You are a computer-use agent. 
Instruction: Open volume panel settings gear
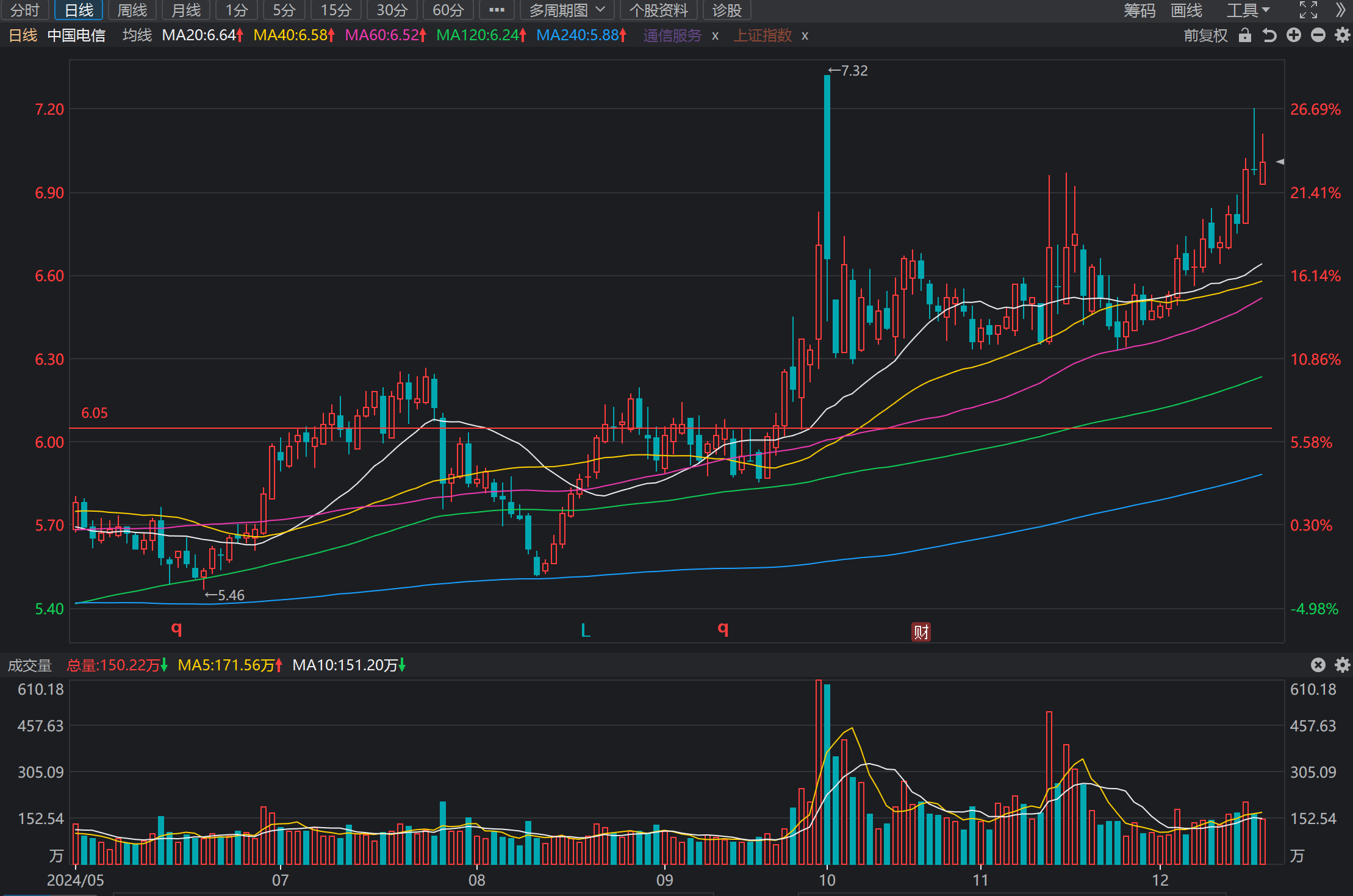1343,665
